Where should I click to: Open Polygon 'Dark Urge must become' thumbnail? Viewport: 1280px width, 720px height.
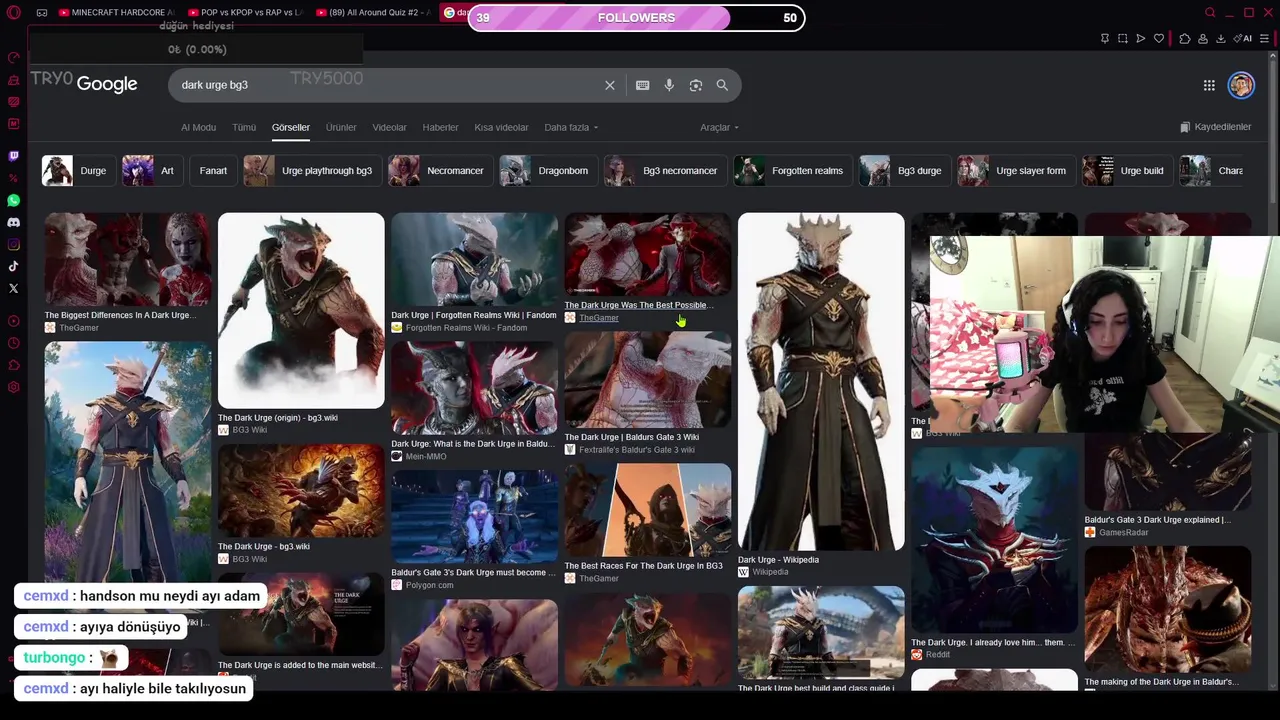475,517
